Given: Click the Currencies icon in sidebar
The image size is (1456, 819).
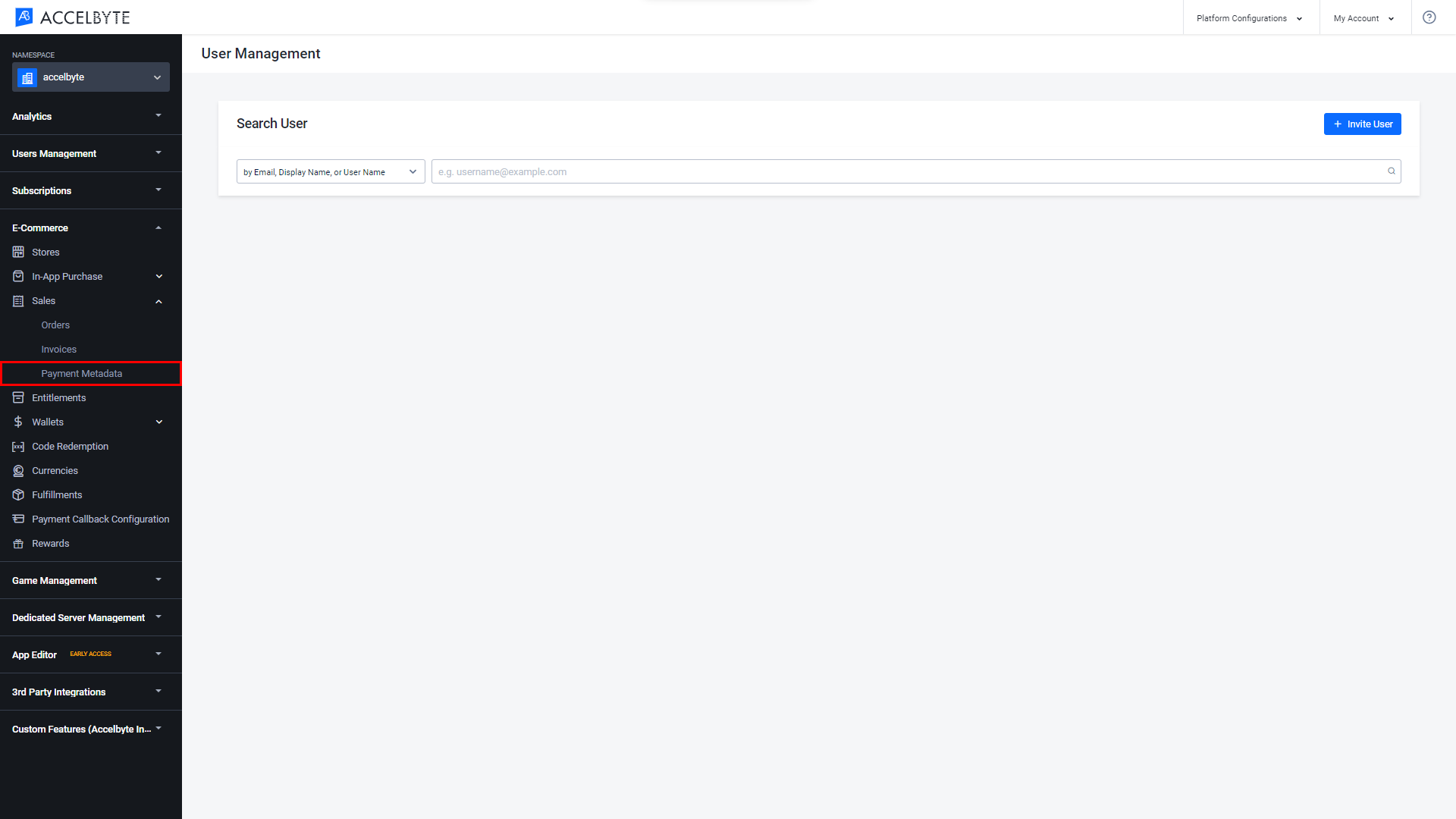Looking at the screenshot, I should (19, 470).
